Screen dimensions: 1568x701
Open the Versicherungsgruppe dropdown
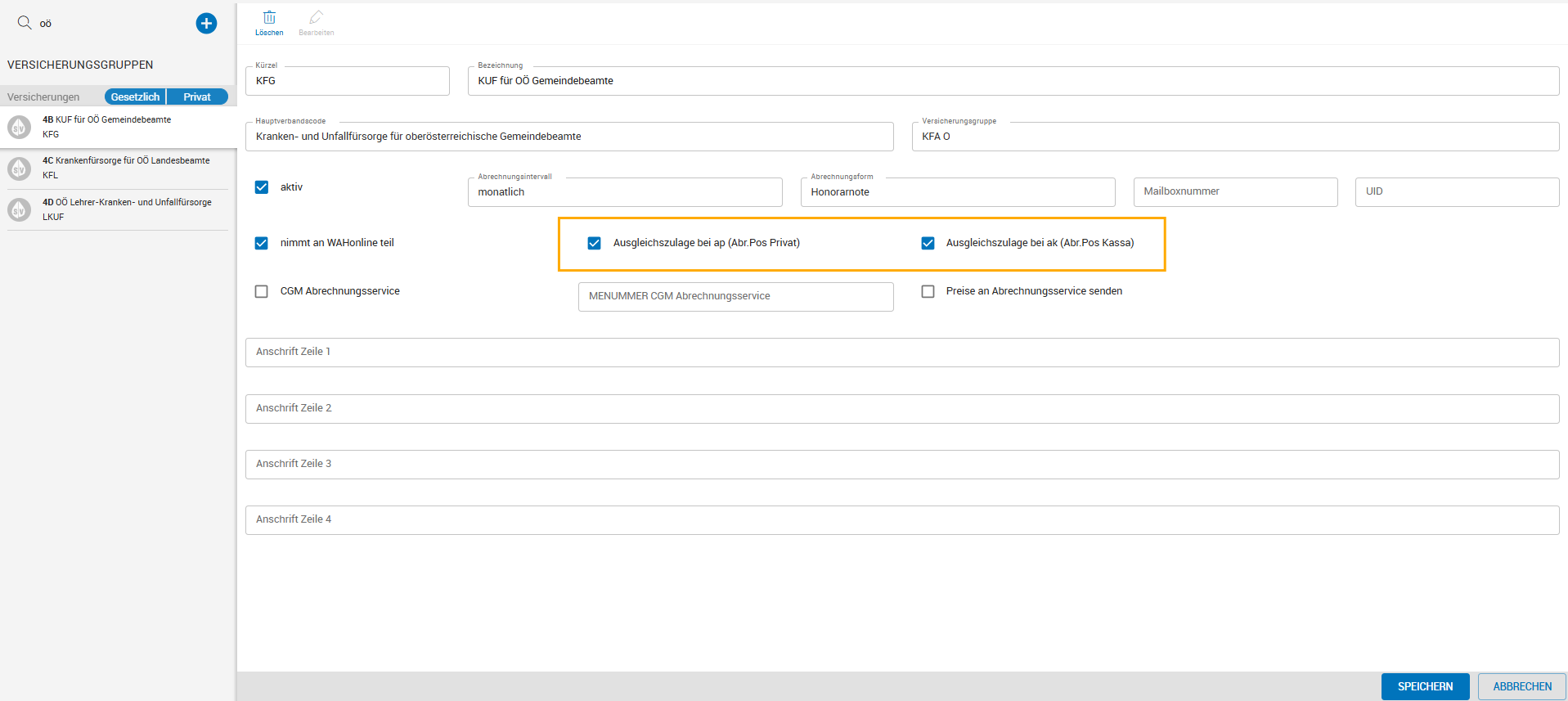pyautogui.click(x=1234, y=137)
